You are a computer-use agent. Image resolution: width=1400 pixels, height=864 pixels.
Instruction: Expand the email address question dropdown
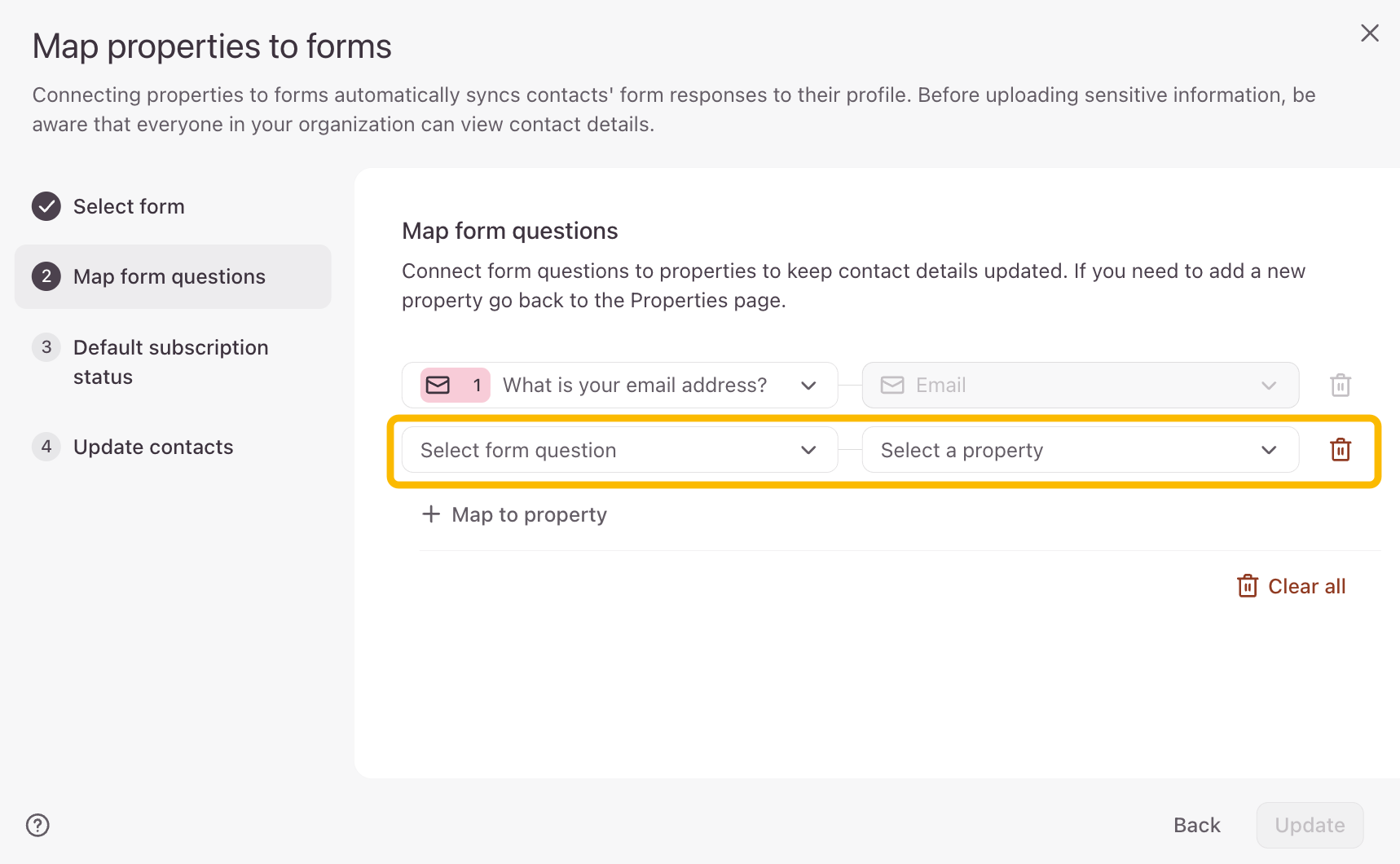click(808, 385)
